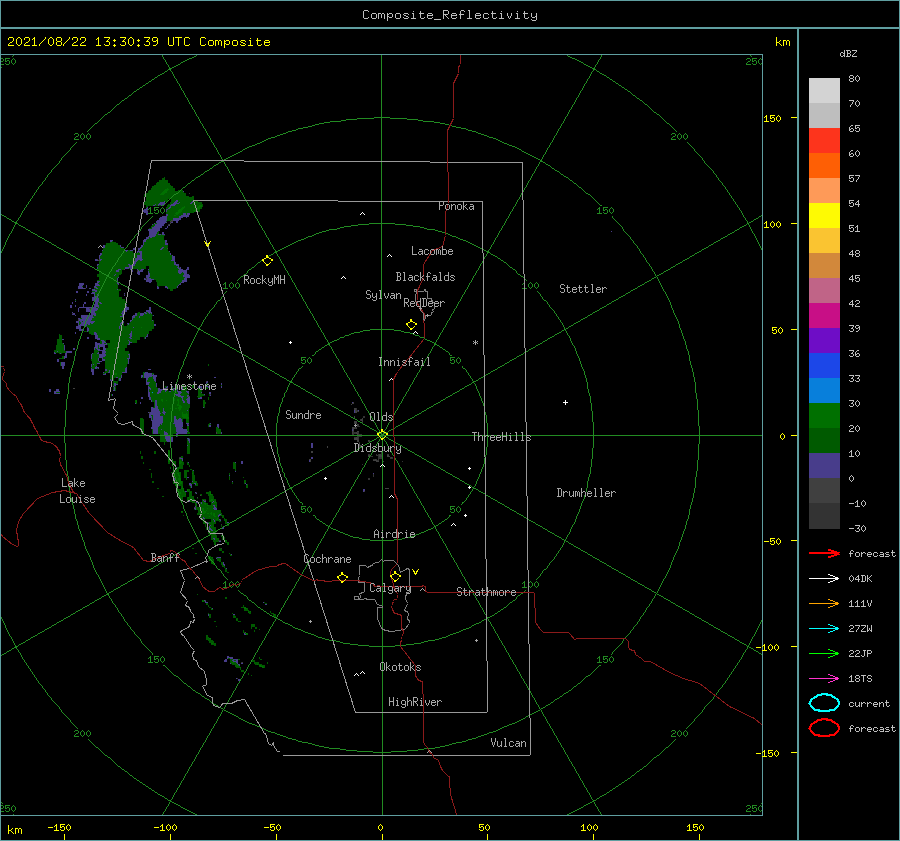This screenshot has height=841, width=900.
Task: Click the red forecast arrow legend icon
Action: [824, 553]
